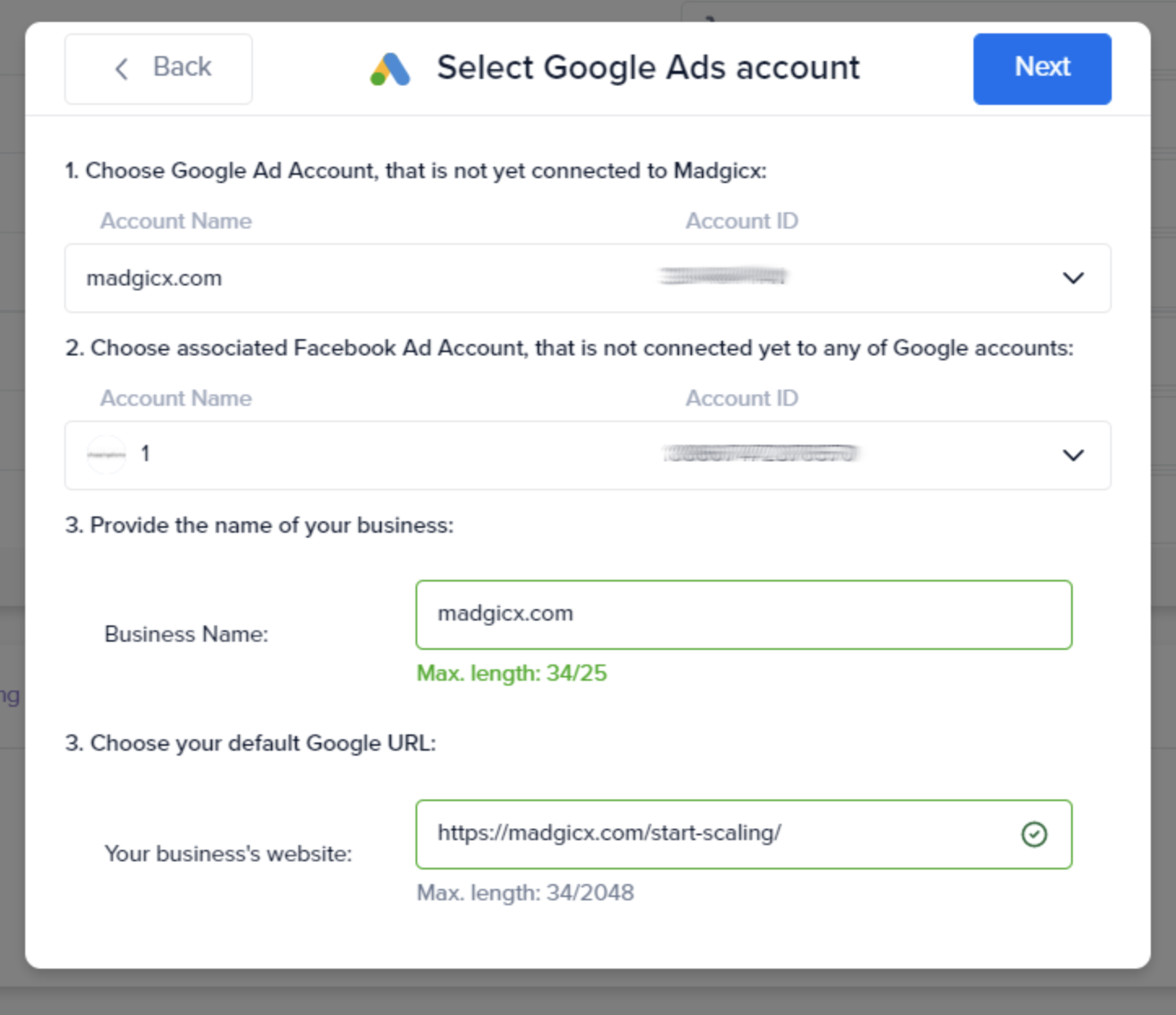Expand the Google account chevron arrow

click(1074, 278)
